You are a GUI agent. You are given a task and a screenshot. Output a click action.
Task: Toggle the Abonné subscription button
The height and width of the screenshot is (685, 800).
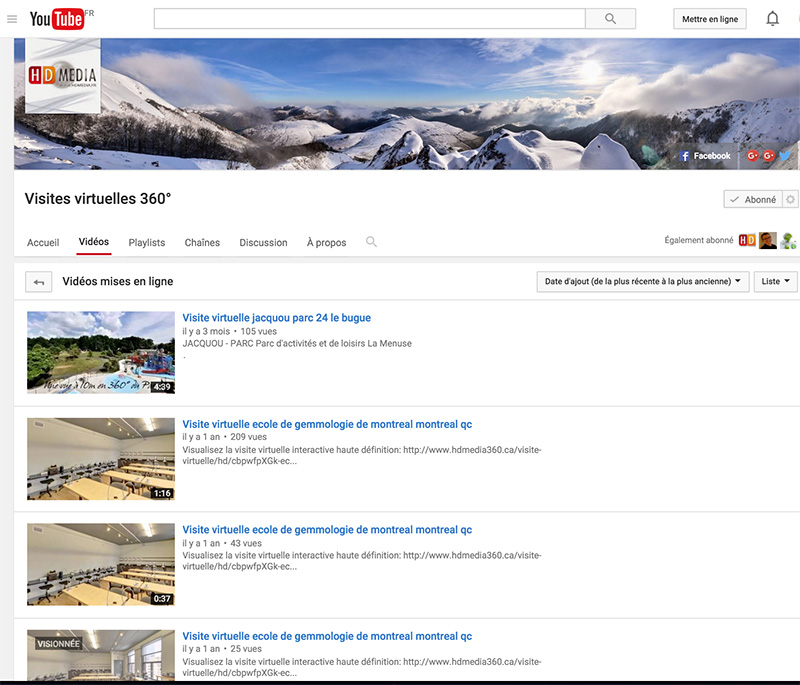753,199
